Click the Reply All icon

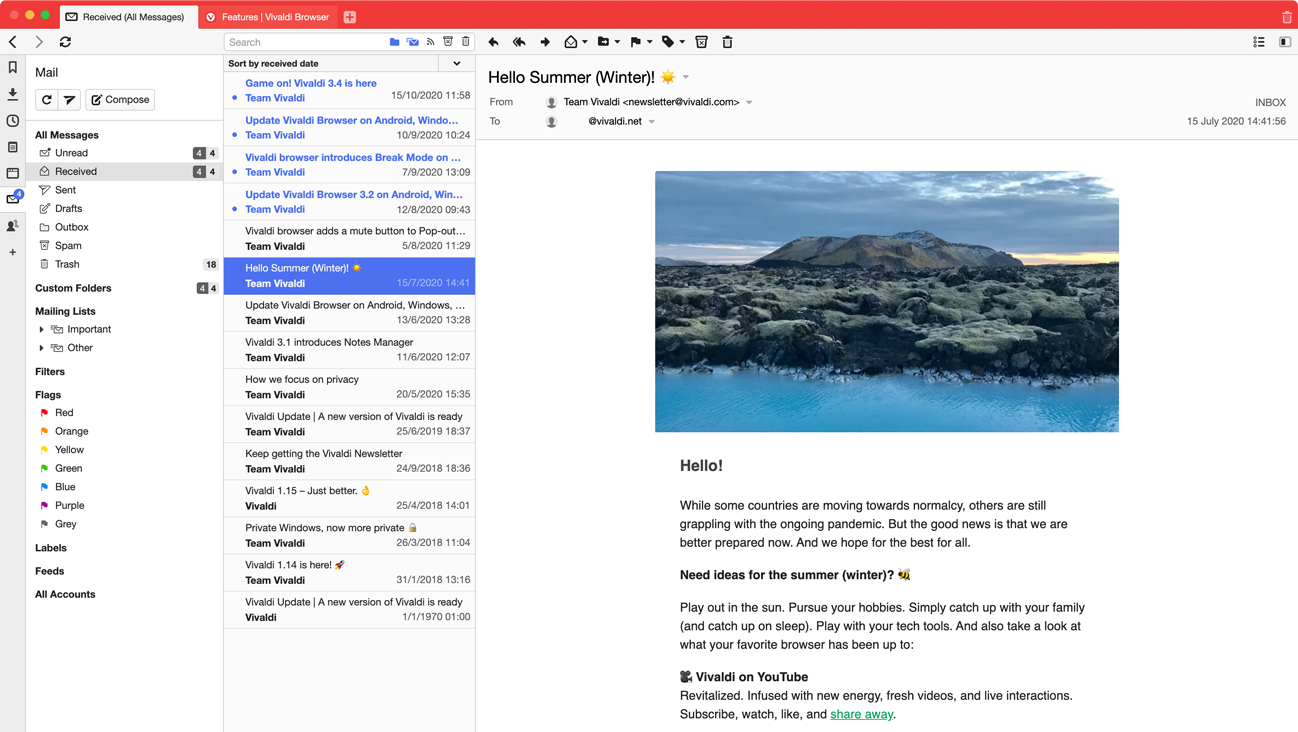pos(519,42)
